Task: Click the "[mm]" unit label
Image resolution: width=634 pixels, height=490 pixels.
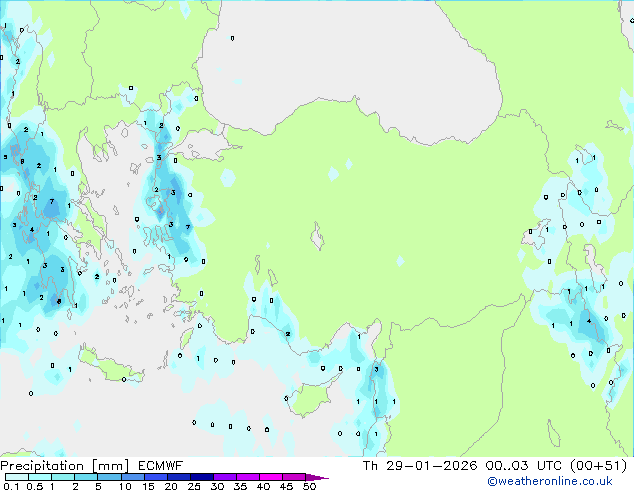Action: click(x=110, y=466)
